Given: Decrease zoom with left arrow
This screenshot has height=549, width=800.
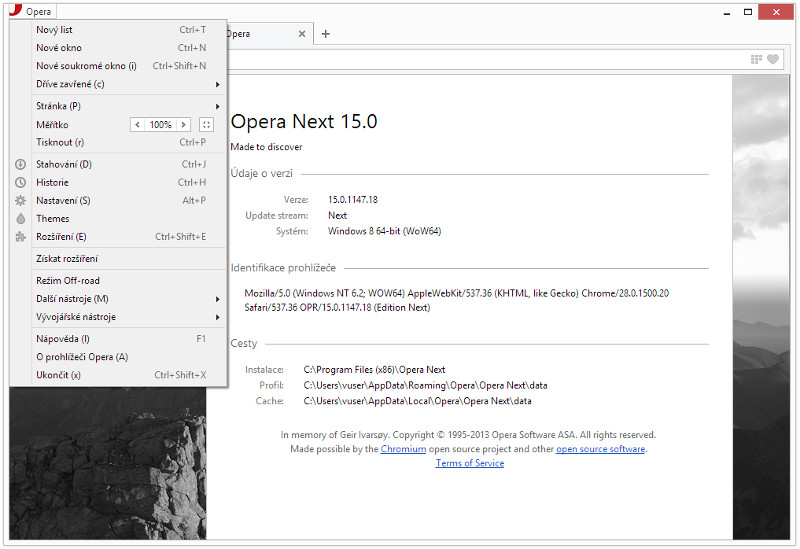Looking at the screenshot, I should click(x=137, y=124).
